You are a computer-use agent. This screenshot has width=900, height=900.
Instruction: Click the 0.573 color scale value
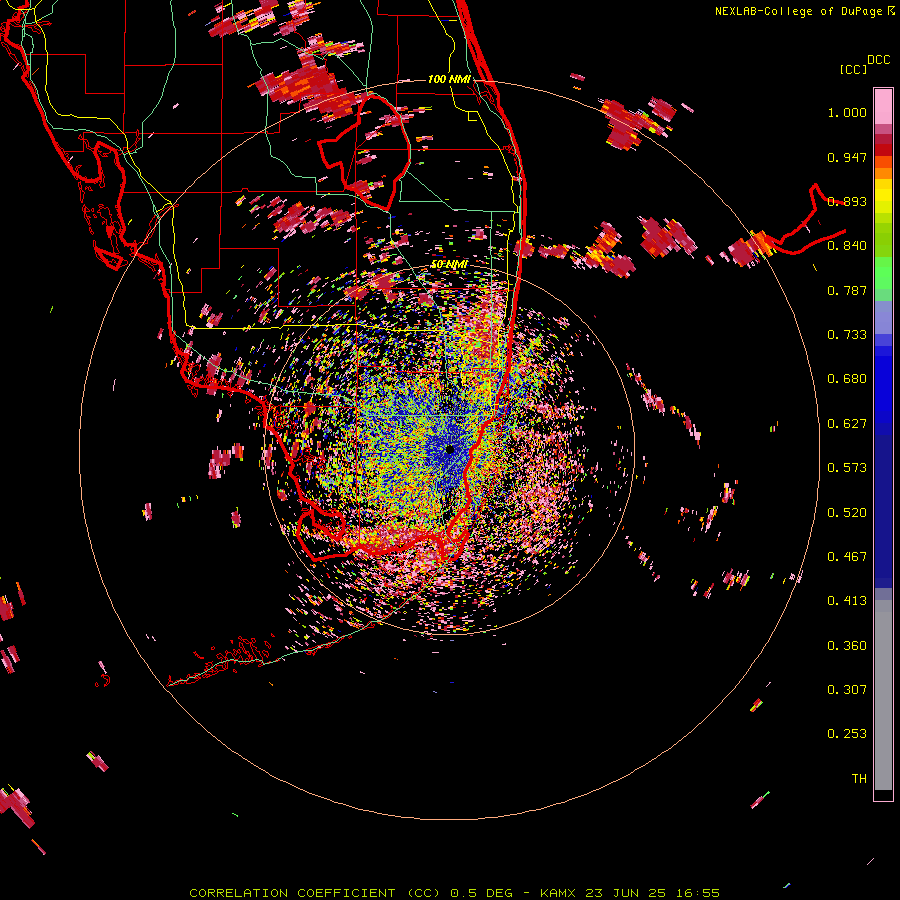[x=847, y=468]
